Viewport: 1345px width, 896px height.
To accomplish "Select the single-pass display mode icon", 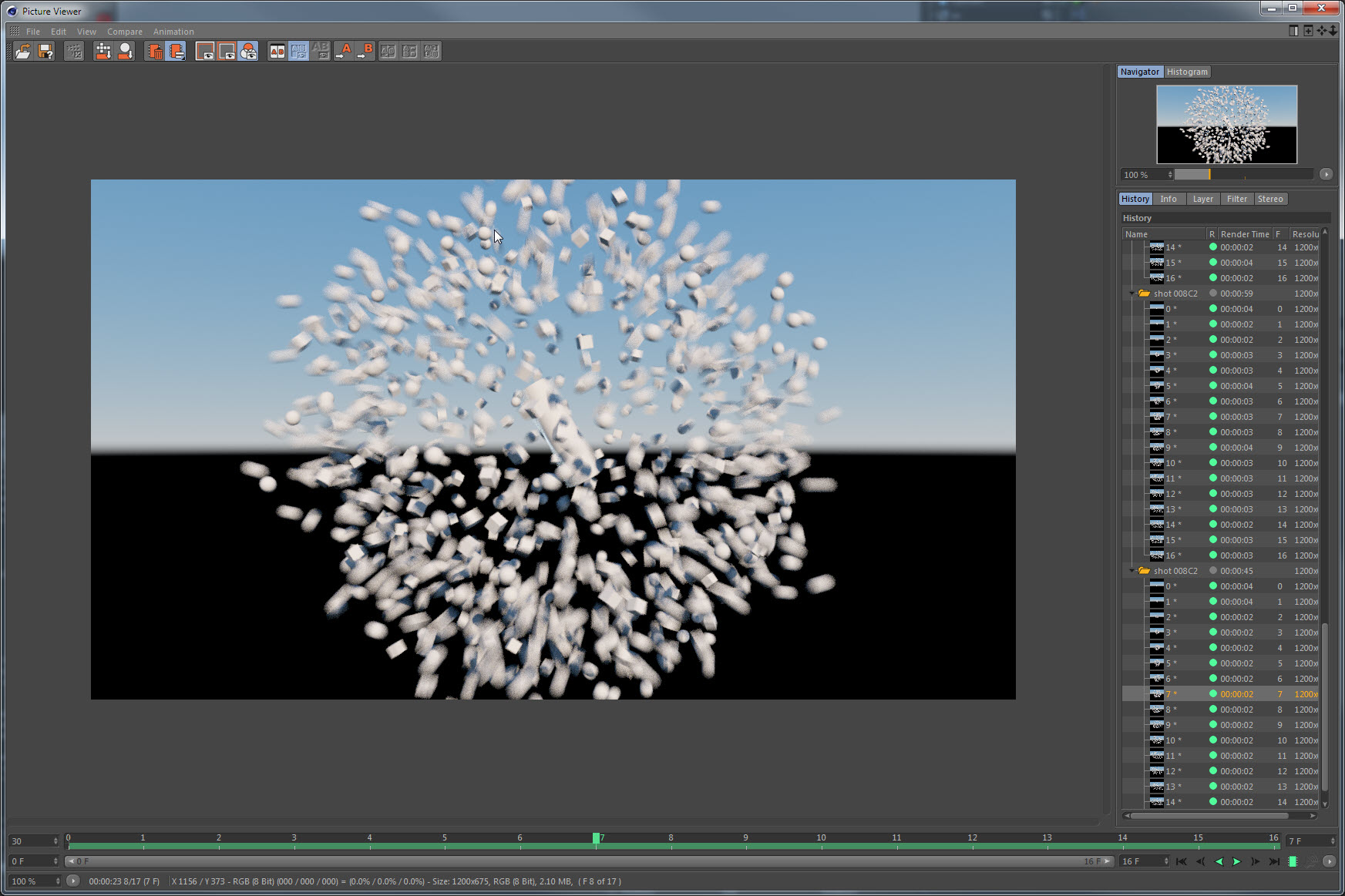I will coord(227,52).
